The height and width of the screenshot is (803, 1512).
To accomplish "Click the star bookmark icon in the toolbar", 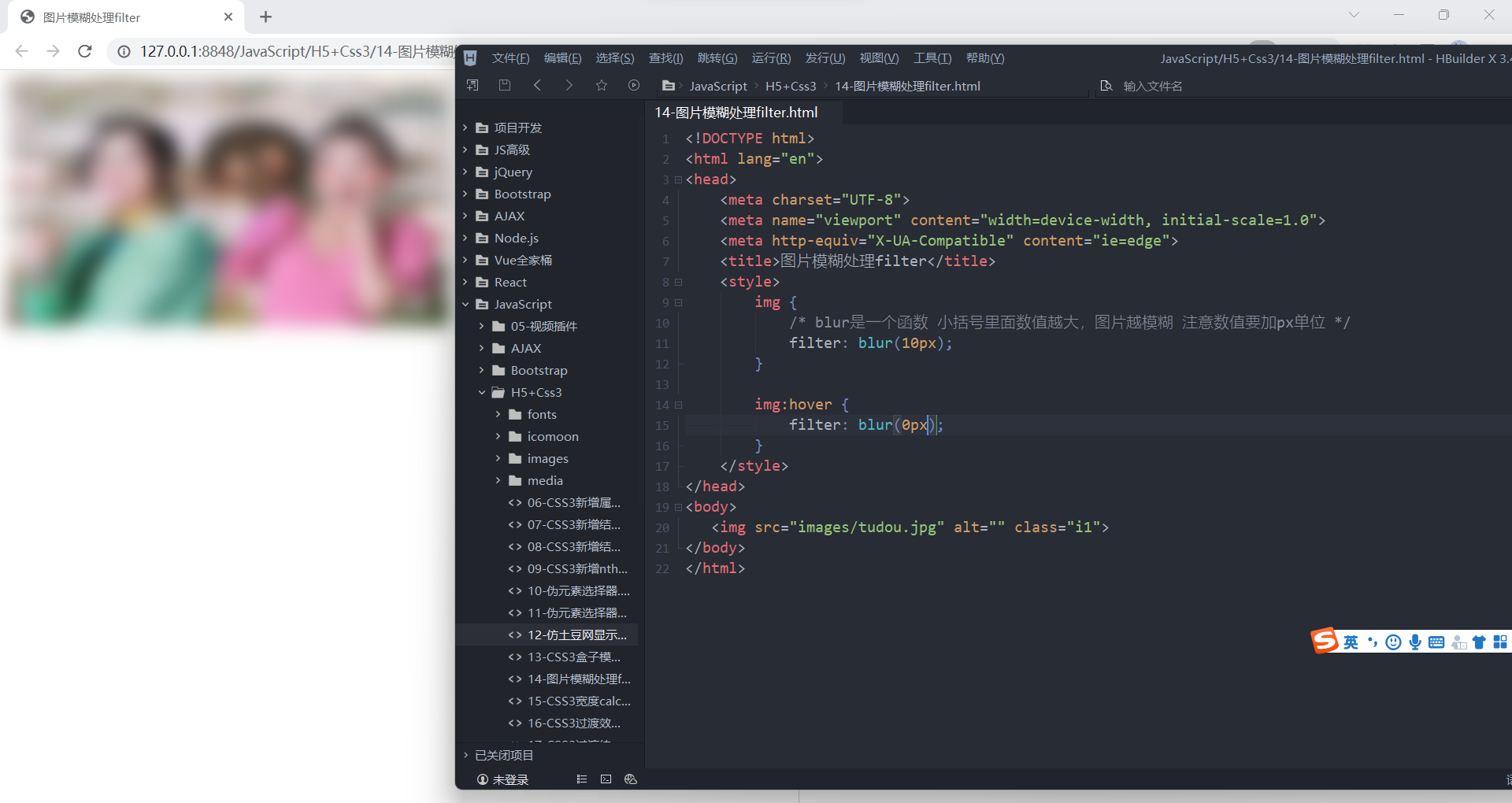I will 602,85.
